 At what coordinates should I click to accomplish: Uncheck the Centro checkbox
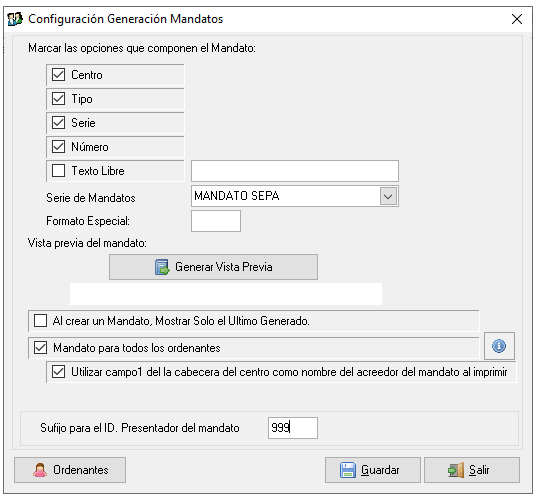58,74
